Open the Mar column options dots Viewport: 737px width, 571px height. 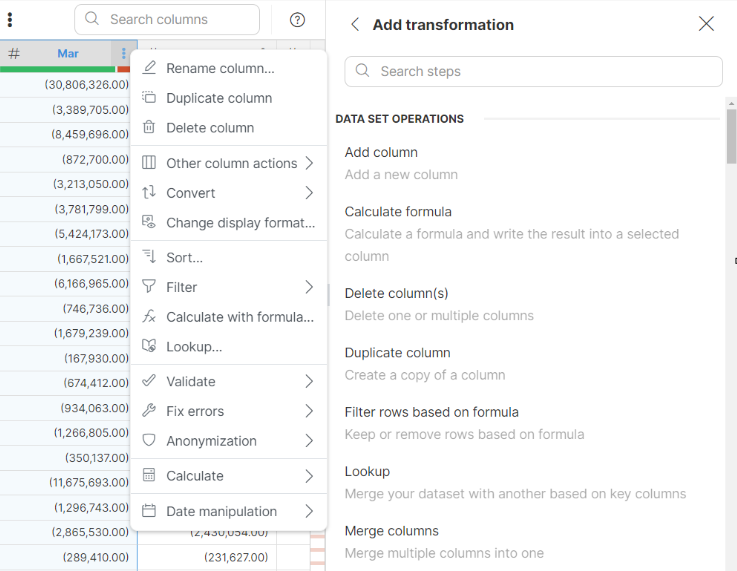point(124,54)
